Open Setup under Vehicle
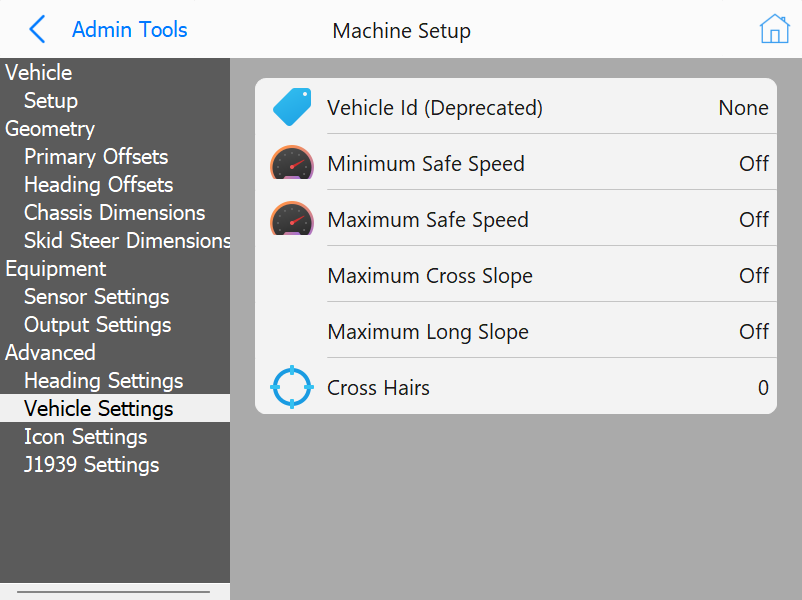Screen dimensions: 802x600 (x=115, y=100)
